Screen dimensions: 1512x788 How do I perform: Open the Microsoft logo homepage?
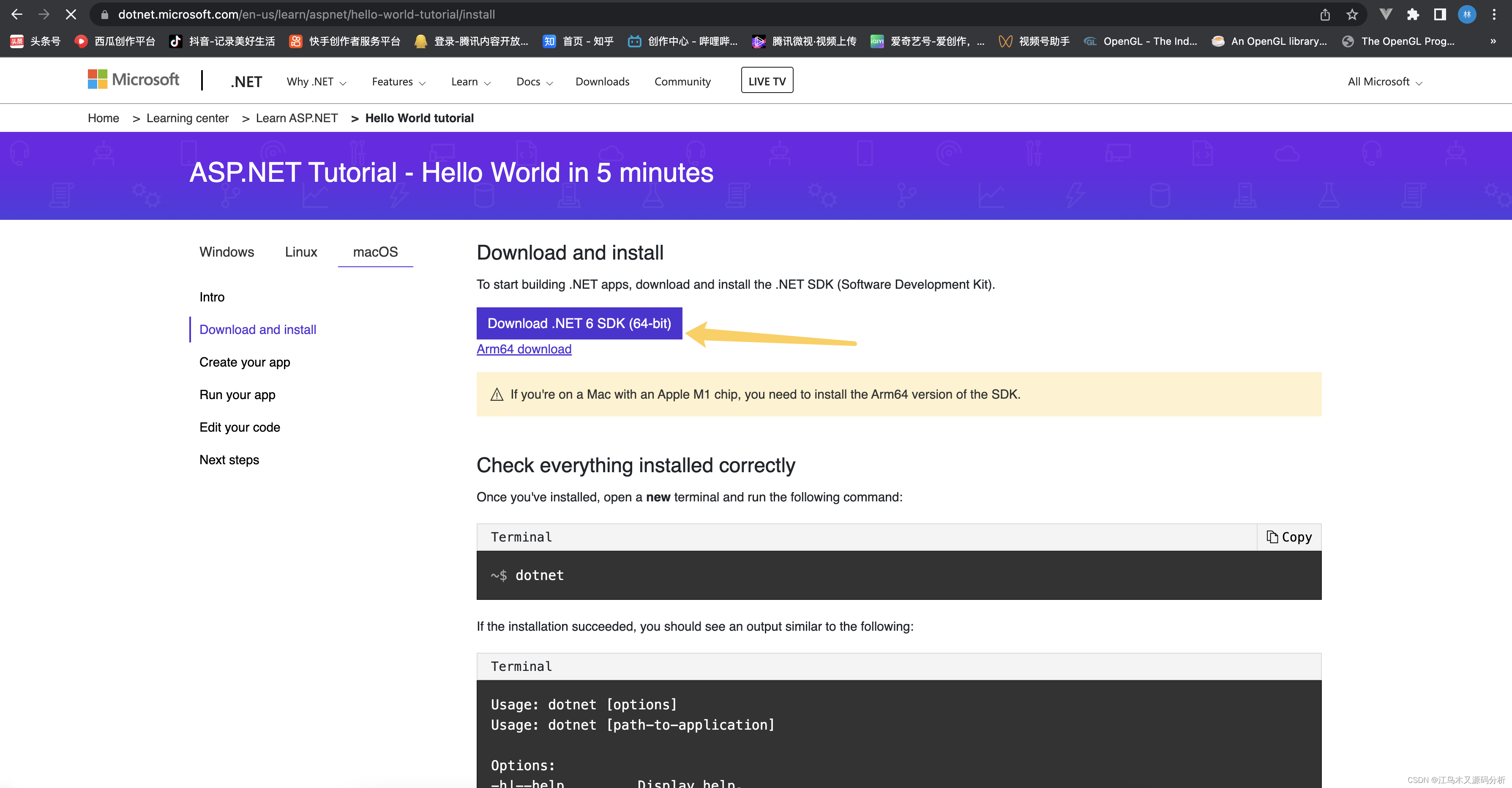coord(133,79)
